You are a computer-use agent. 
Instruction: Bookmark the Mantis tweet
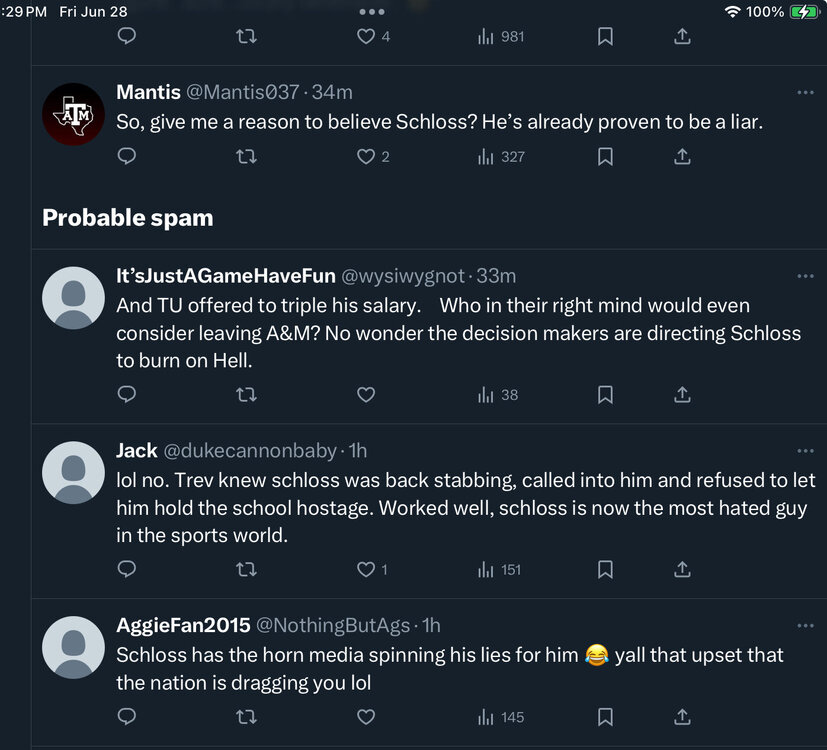pos(605,157)
